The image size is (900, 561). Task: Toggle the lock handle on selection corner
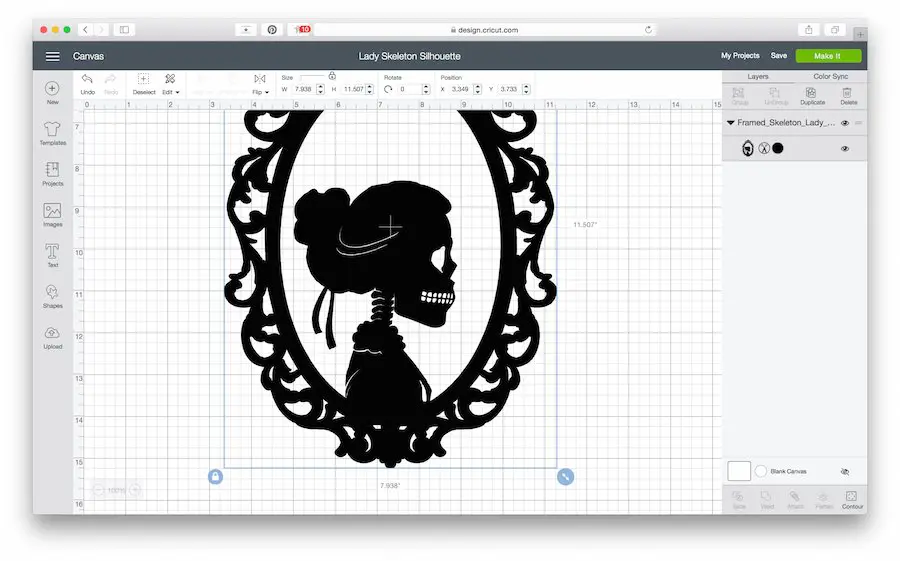(x=215, y=477)
